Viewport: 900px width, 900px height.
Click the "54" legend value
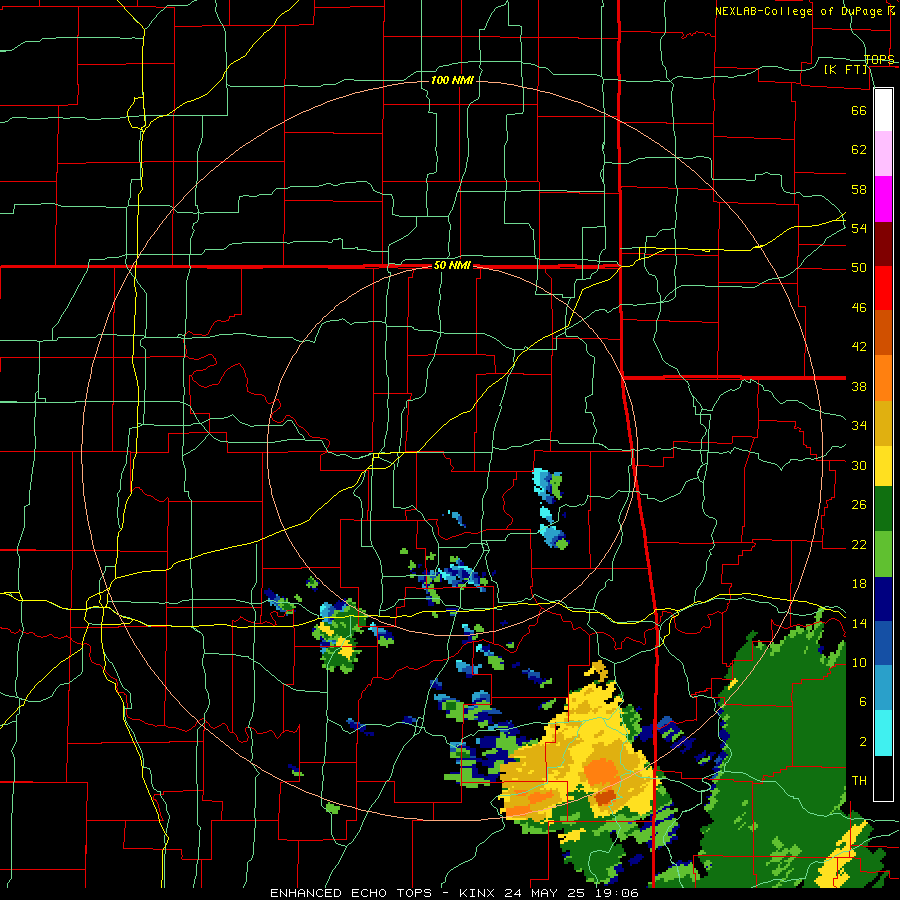click(x=859, y=228)
